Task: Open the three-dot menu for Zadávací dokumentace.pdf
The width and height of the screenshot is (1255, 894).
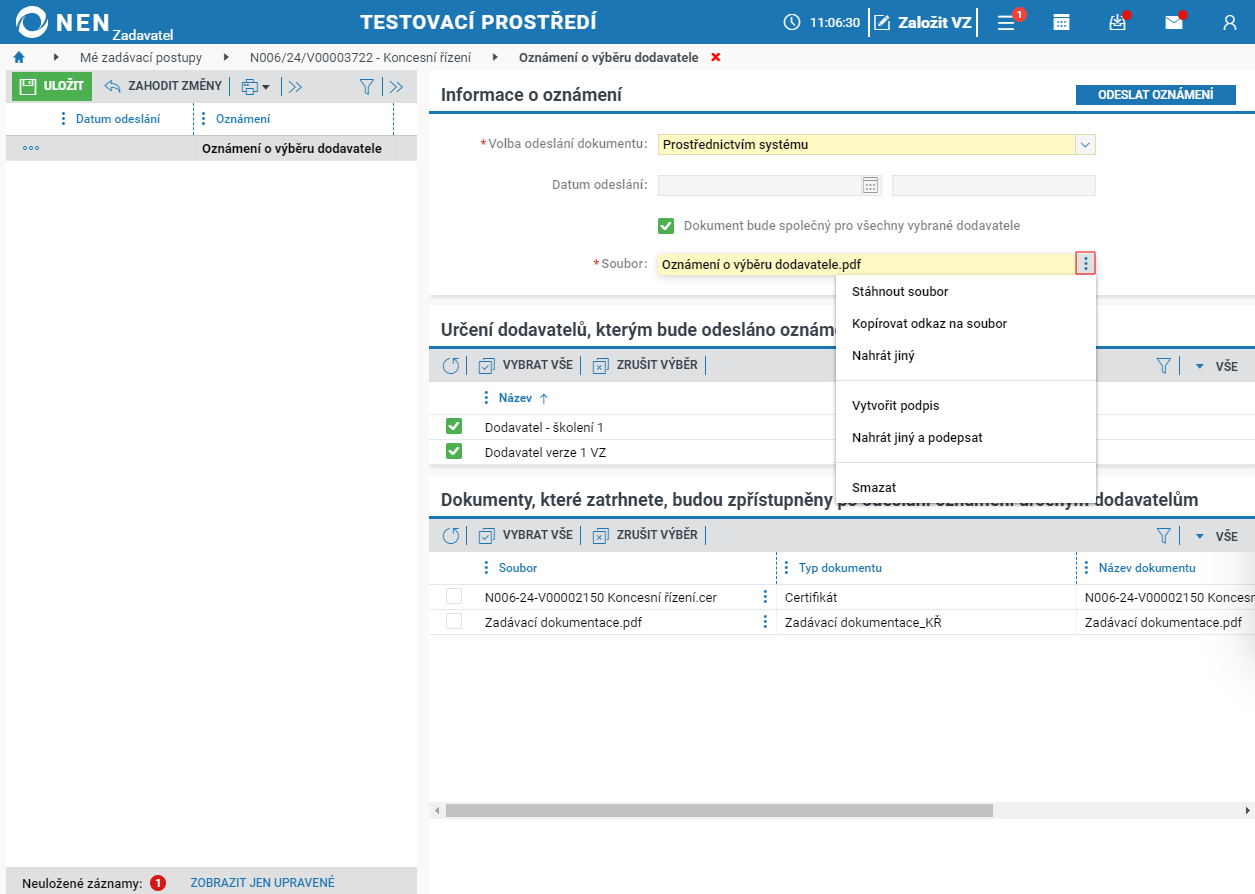Action: pos(766,622)
